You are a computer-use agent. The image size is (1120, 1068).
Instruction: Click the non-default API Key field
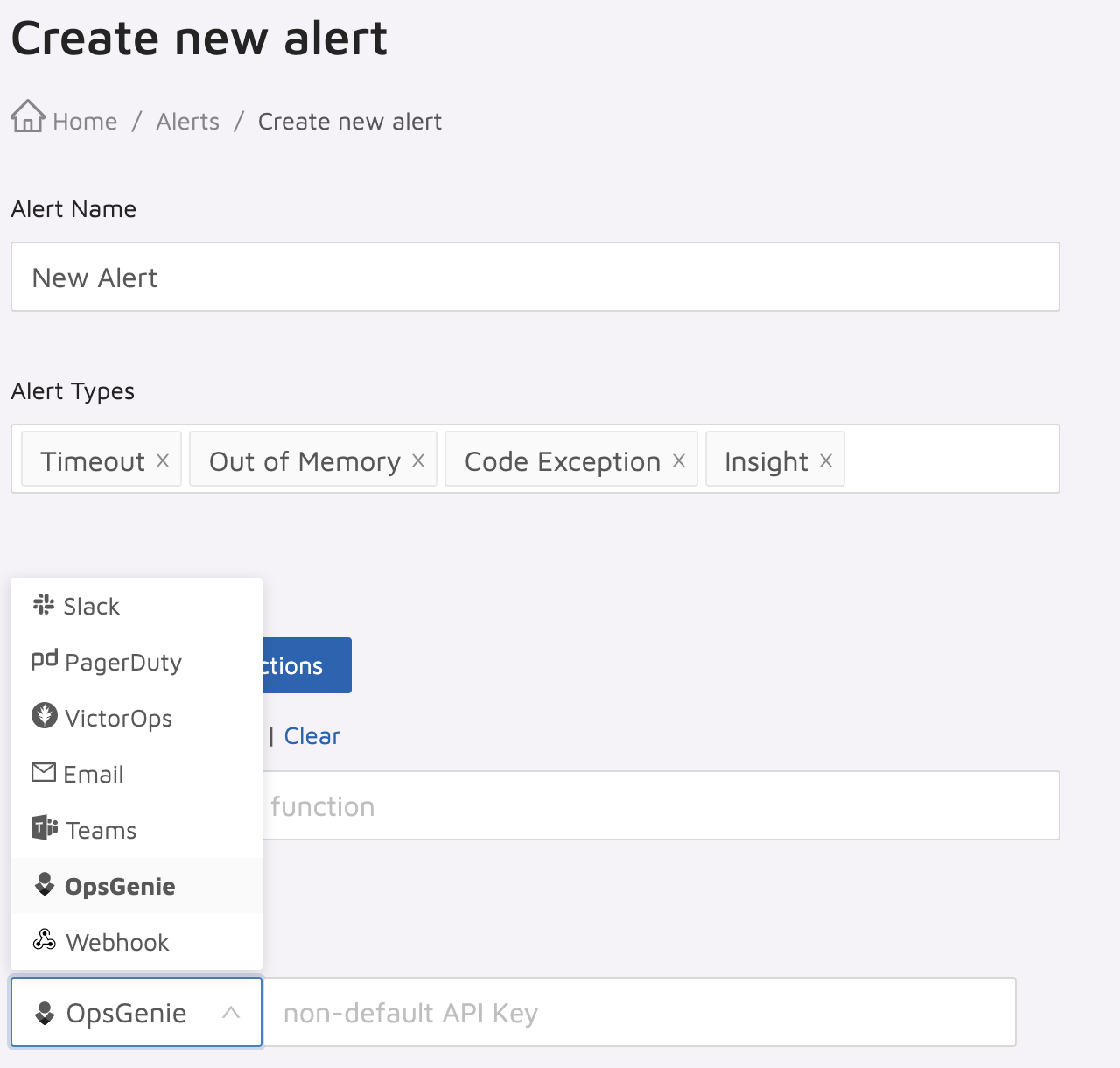tap(640, 1012)
